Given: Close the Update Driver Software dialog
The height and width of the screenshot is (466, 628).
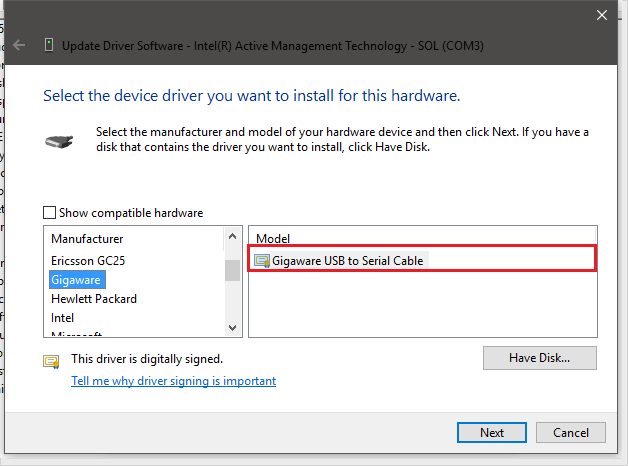Looking at the screenshot, I should point(602,15).
